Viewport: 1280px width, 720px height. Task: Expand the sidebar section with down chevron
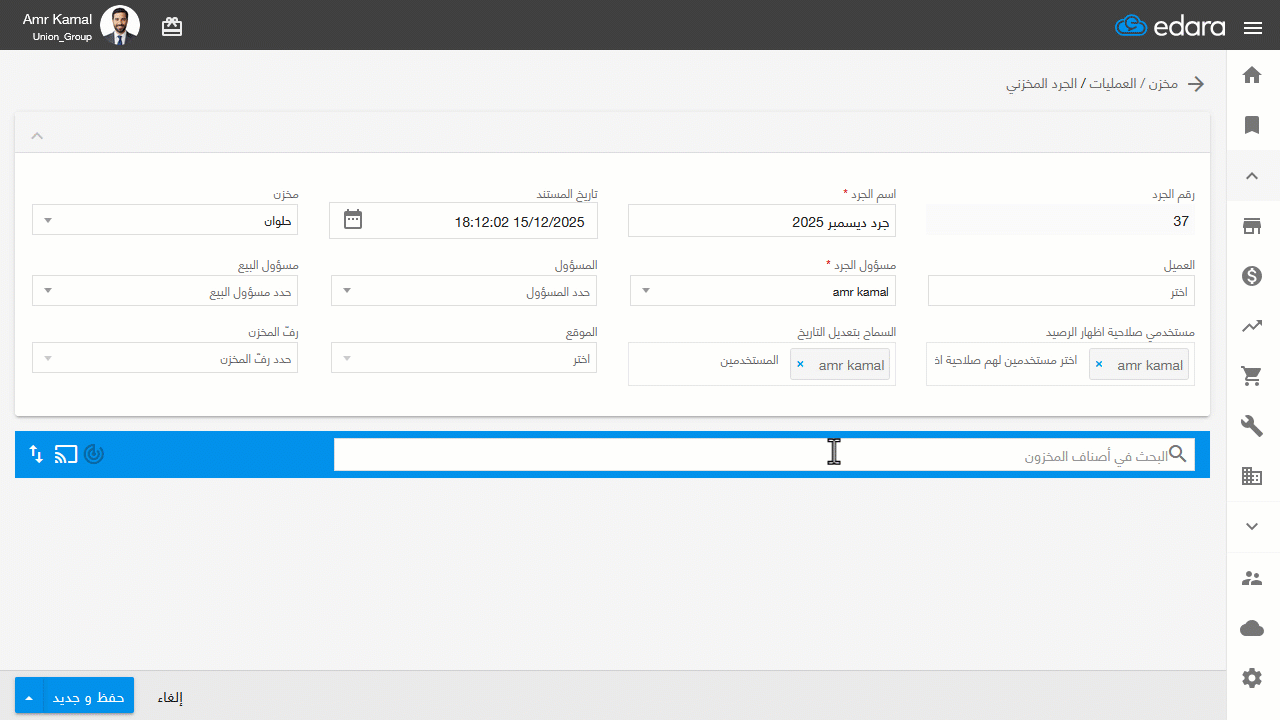1252,526
